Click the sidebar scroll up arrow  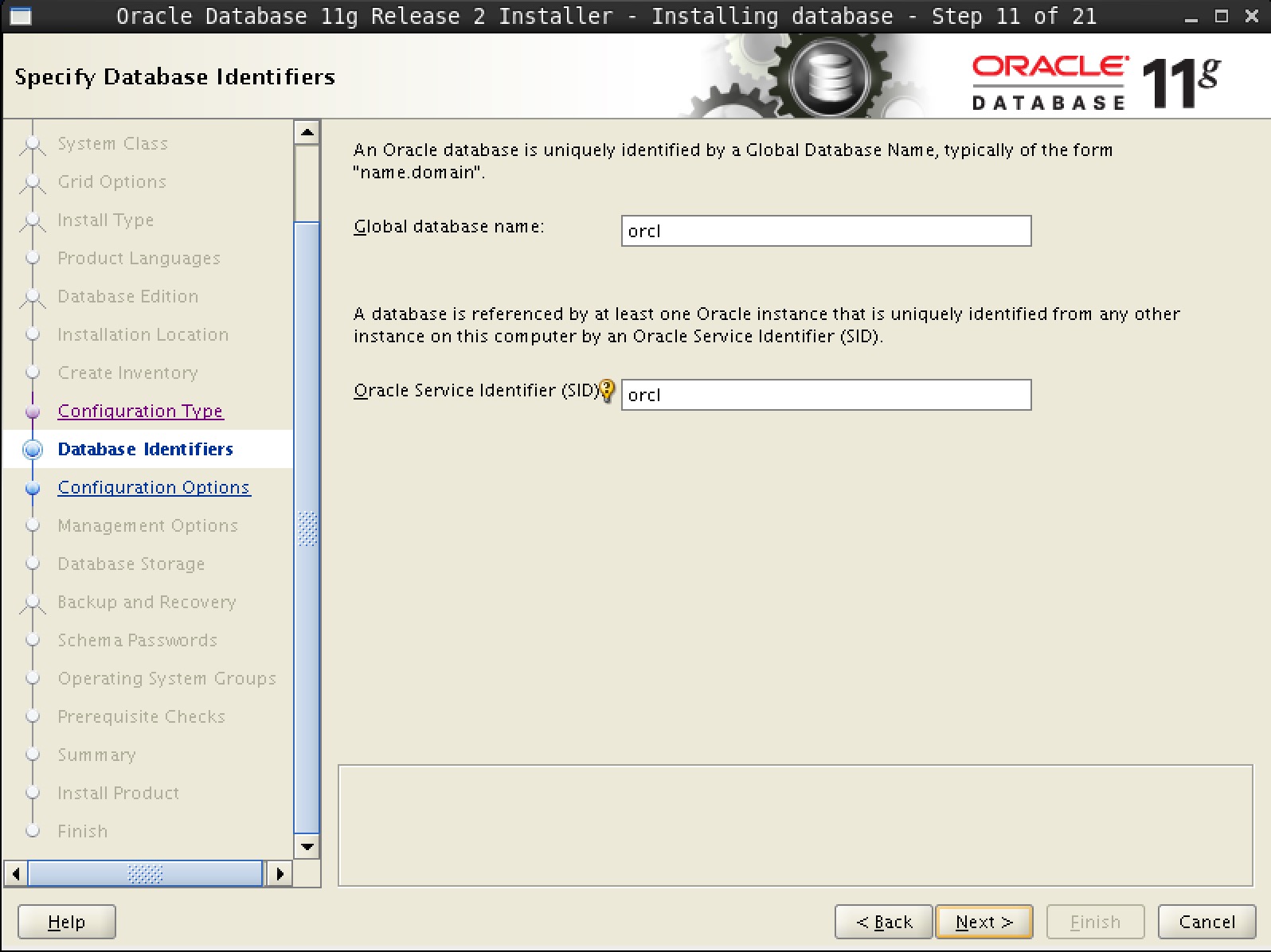click(307, 132)
